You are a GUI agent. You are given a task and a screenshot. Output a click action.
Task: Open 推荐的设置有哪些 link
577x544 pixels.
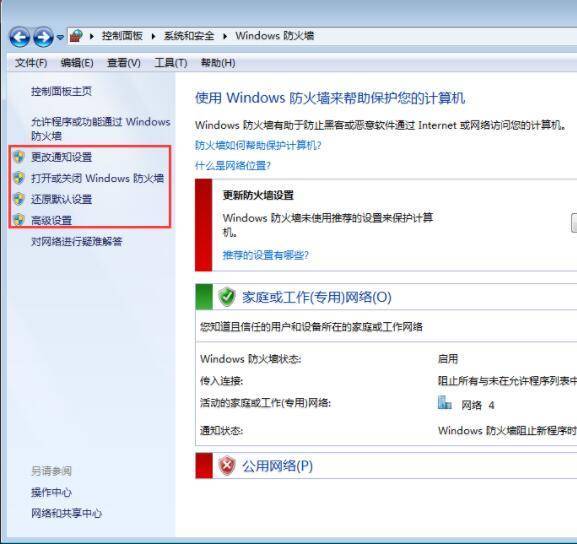point(265,255)
